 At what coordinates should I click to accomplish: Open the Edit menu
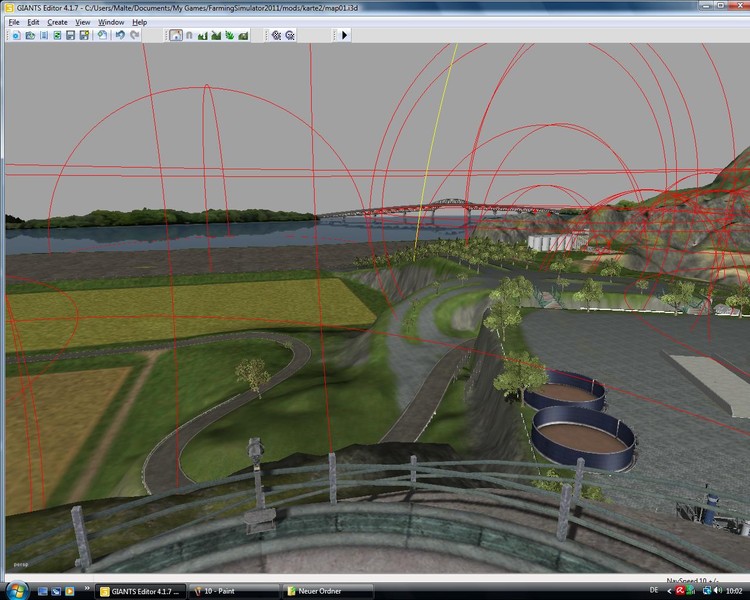[x=33, y=22]
